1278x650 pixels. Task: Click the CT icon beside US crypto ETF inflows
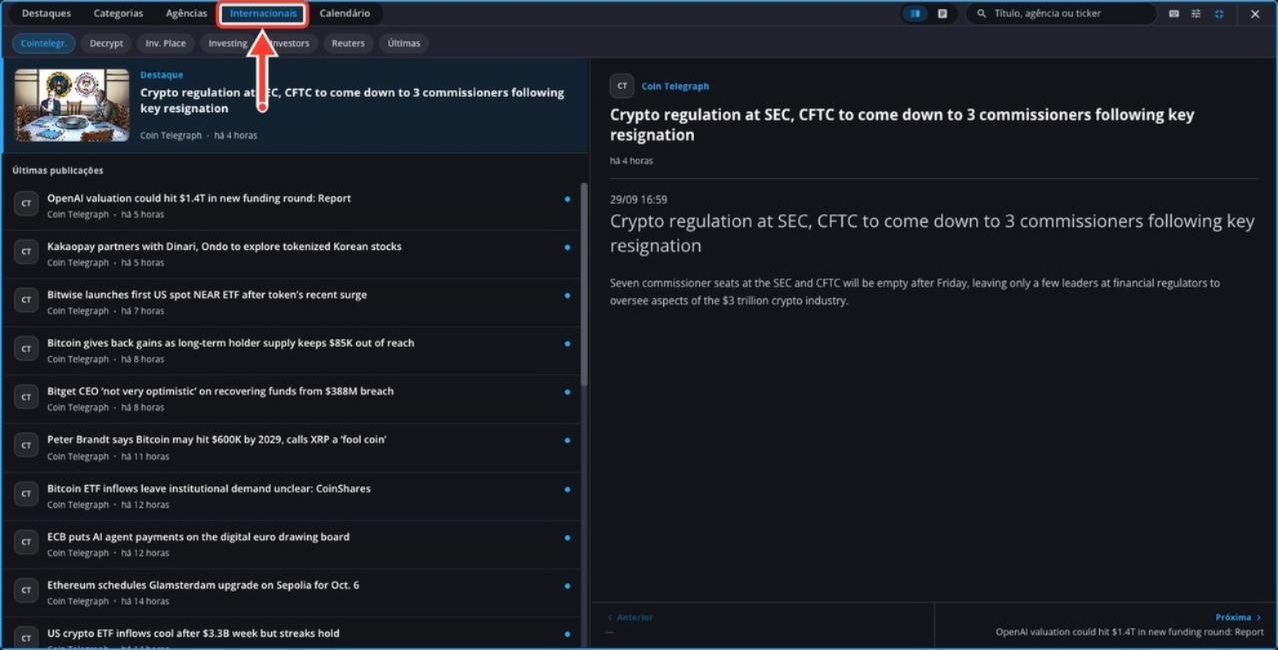[26, 639]
